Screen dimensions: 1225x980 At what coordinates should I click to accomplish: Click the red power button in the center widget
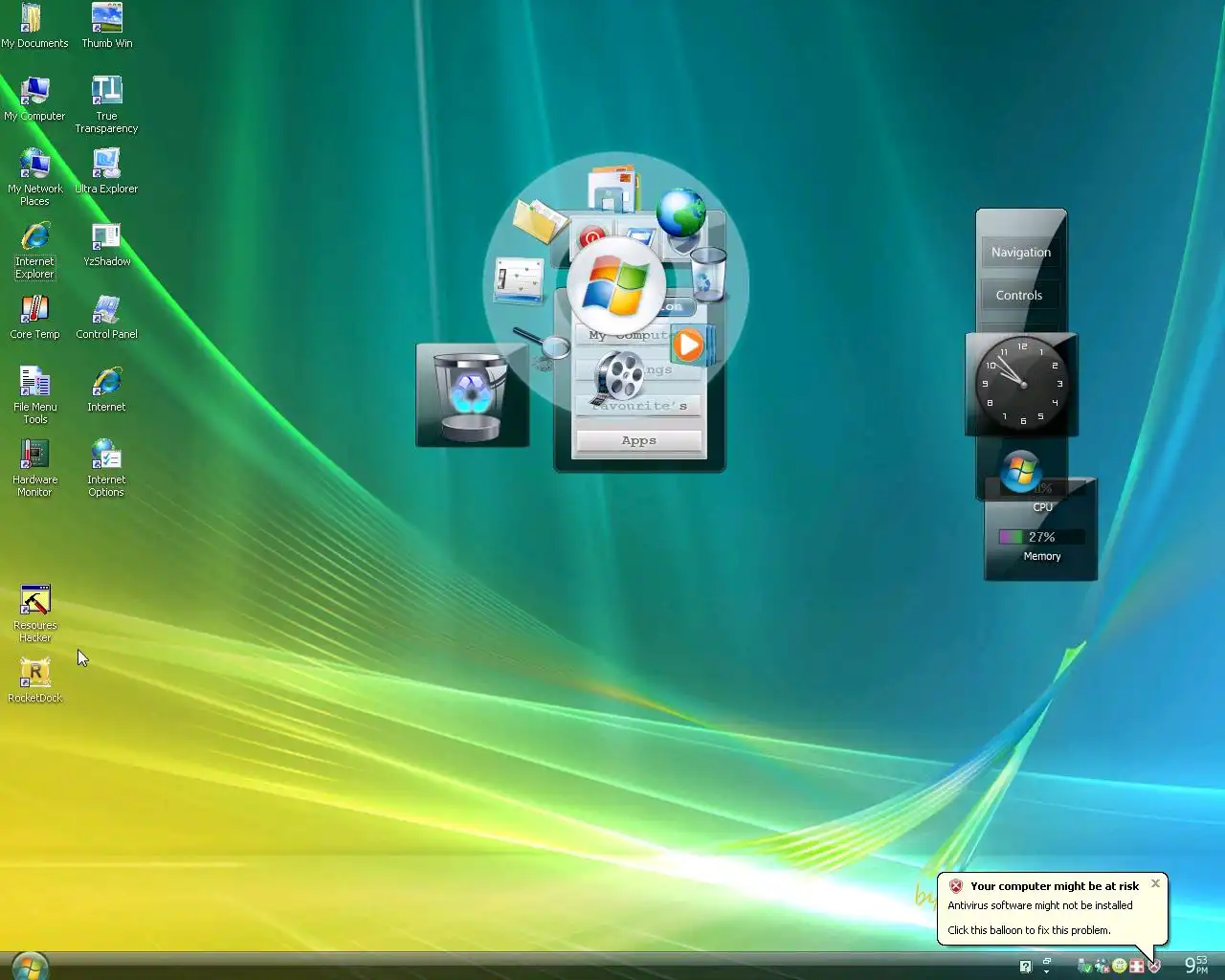590,236
